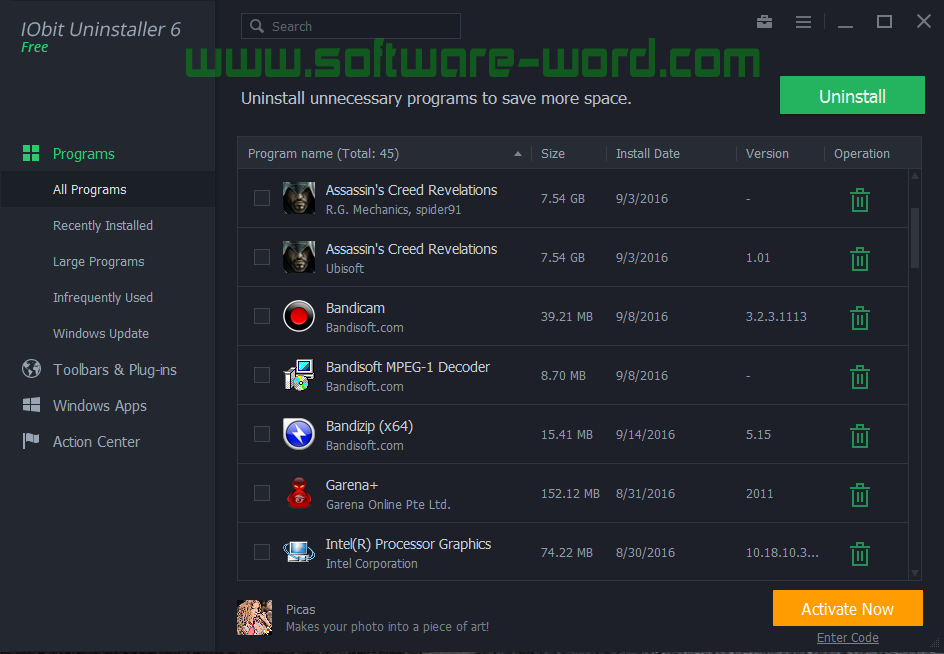Click the Bandicam program name

(x=355, y=308)
